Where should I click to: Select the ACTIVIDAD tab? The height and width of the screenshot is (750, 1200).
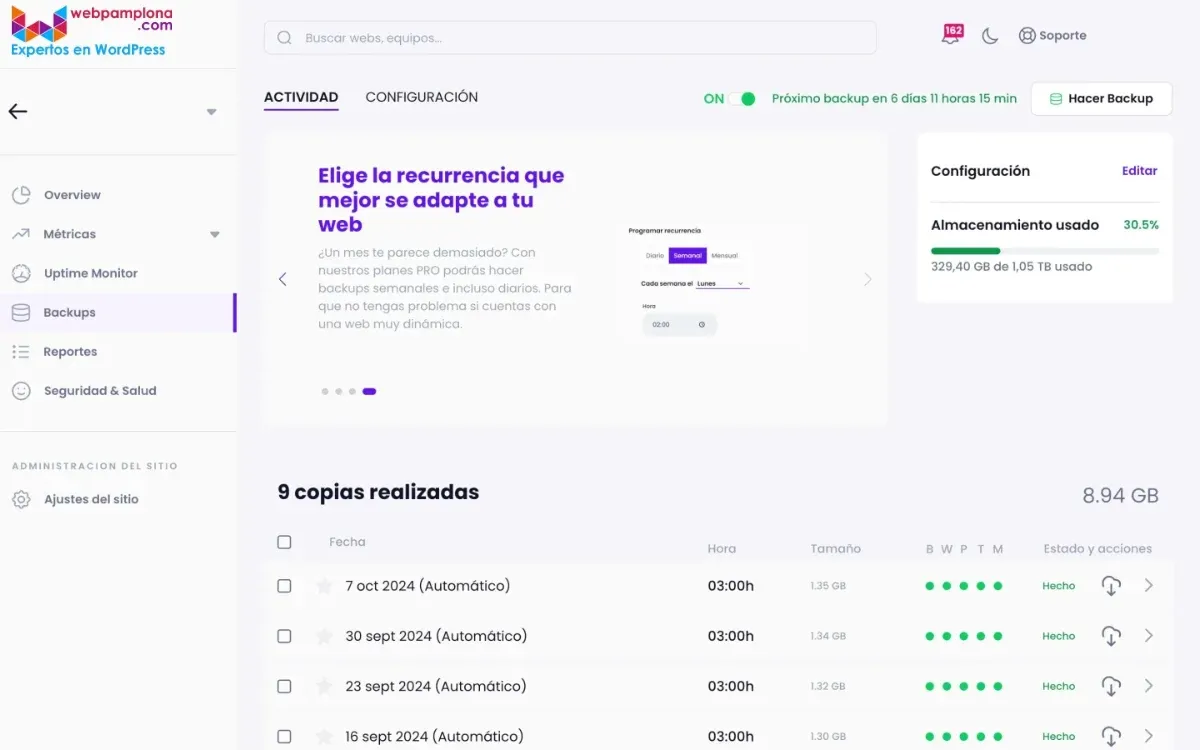(x=300, y=97)
